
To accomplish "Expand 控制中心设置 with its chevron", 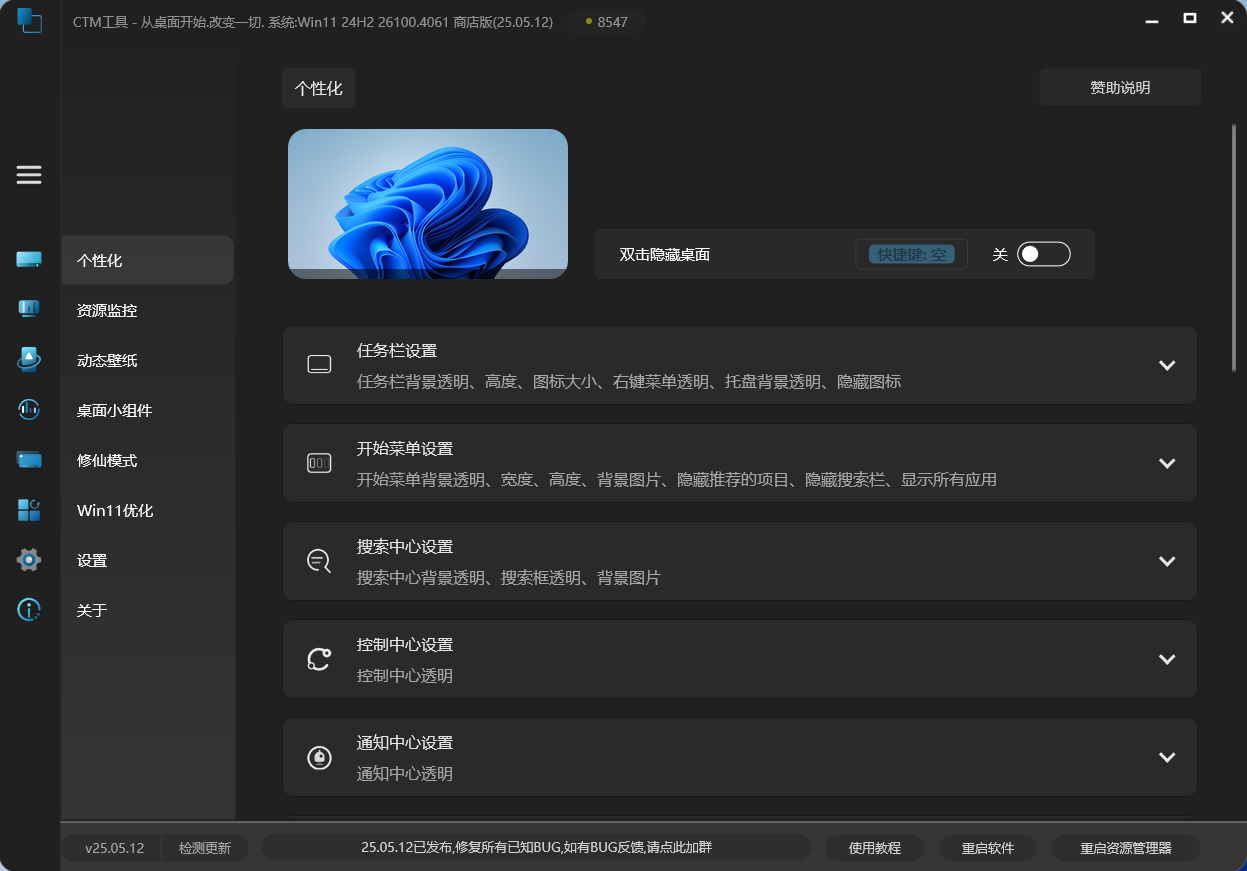I will (x=1166, y=659).
